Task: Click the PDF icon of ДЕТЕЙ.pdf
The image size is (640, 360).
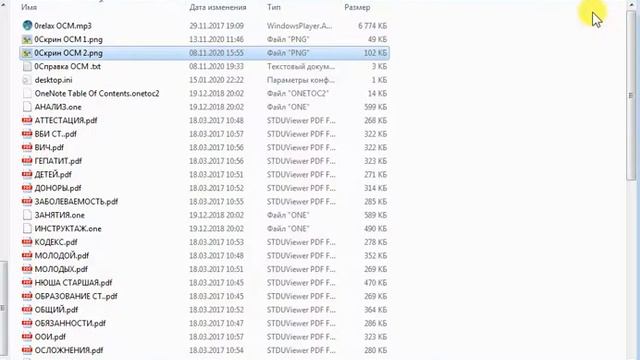Action: (27, 174)
